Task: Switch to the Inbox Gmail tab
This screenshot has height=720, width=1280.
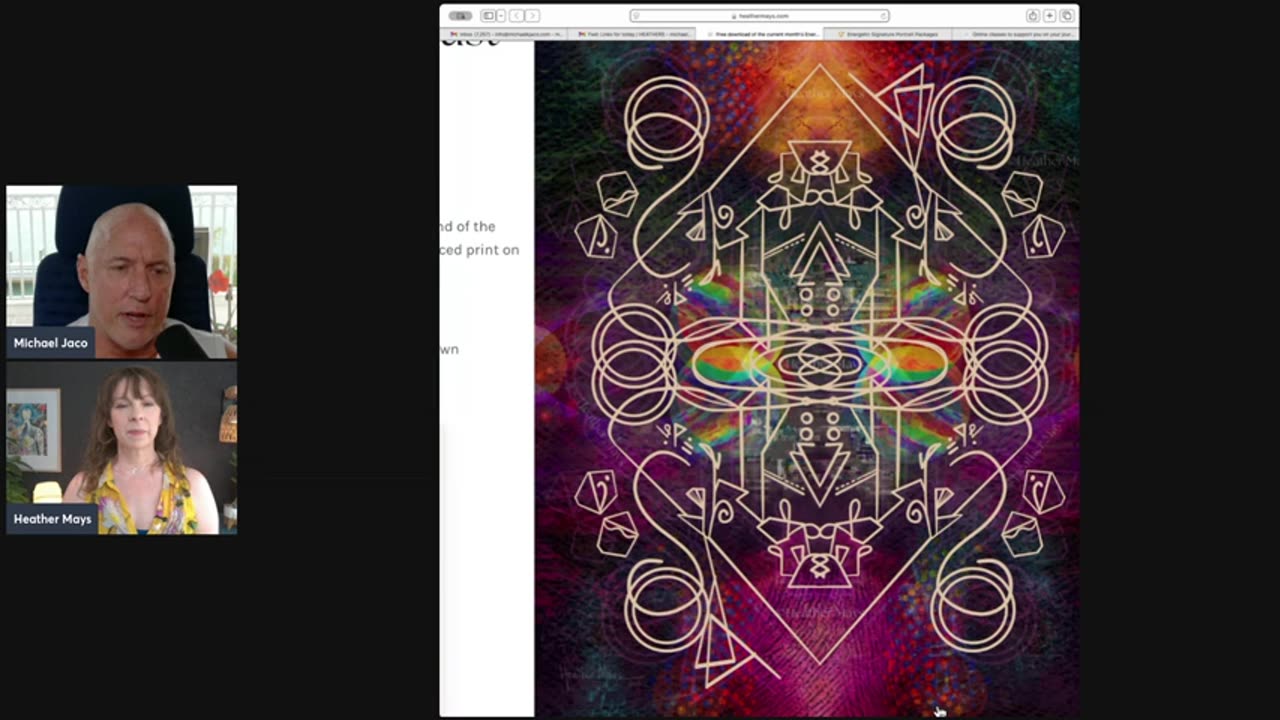Action: pyautogui.click(x=504, y=34)
